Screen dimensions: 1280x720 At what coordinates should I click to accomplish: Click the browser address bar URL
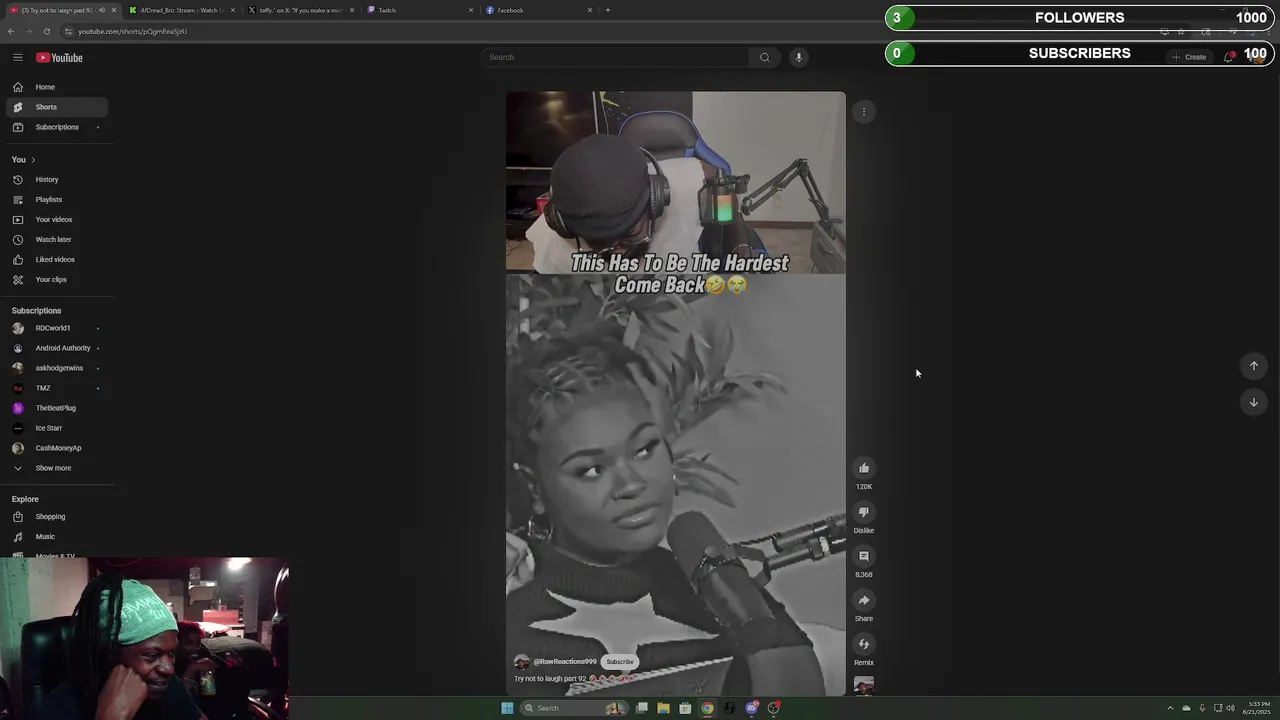click(x=132, y=31)
